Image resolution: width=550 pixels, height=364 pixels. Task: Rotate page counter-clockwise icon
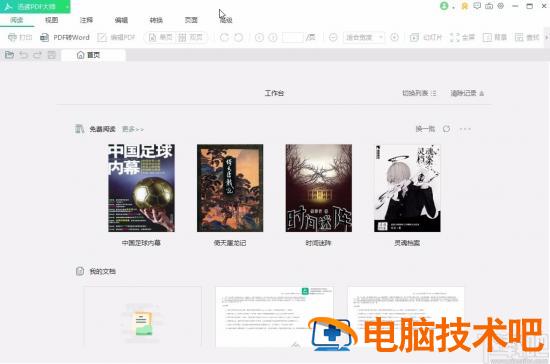coord(239,37)
